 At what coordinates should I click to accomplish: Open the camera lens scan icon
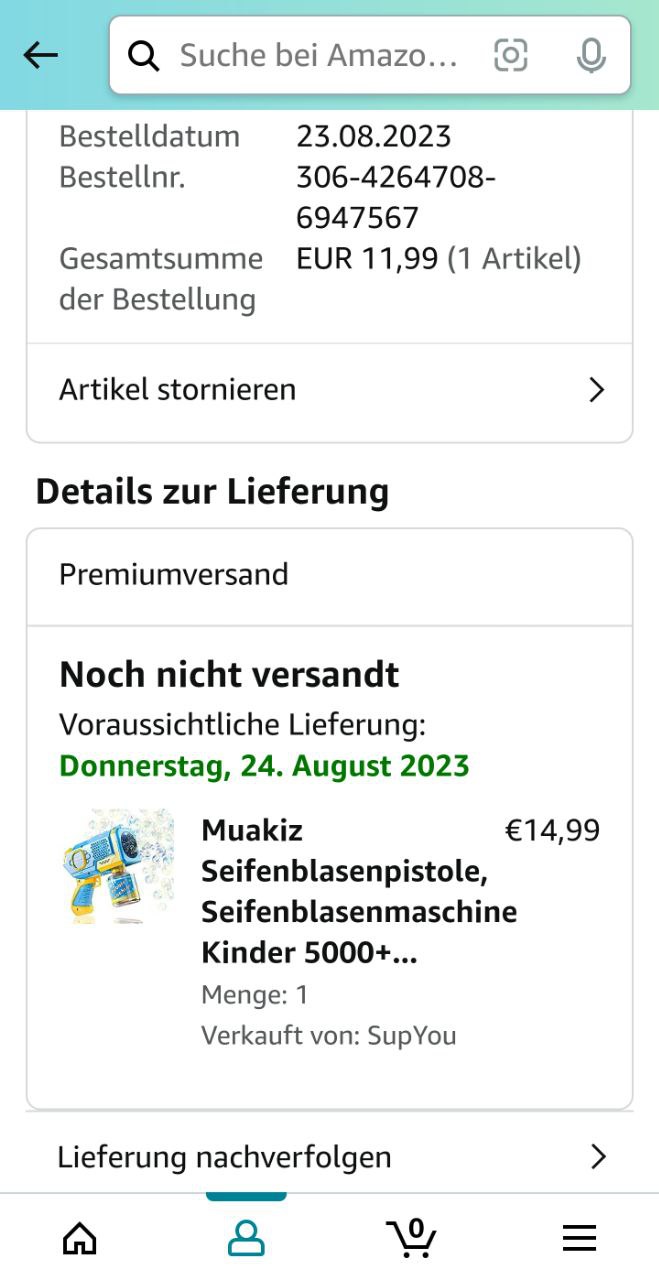click(510, 56)
